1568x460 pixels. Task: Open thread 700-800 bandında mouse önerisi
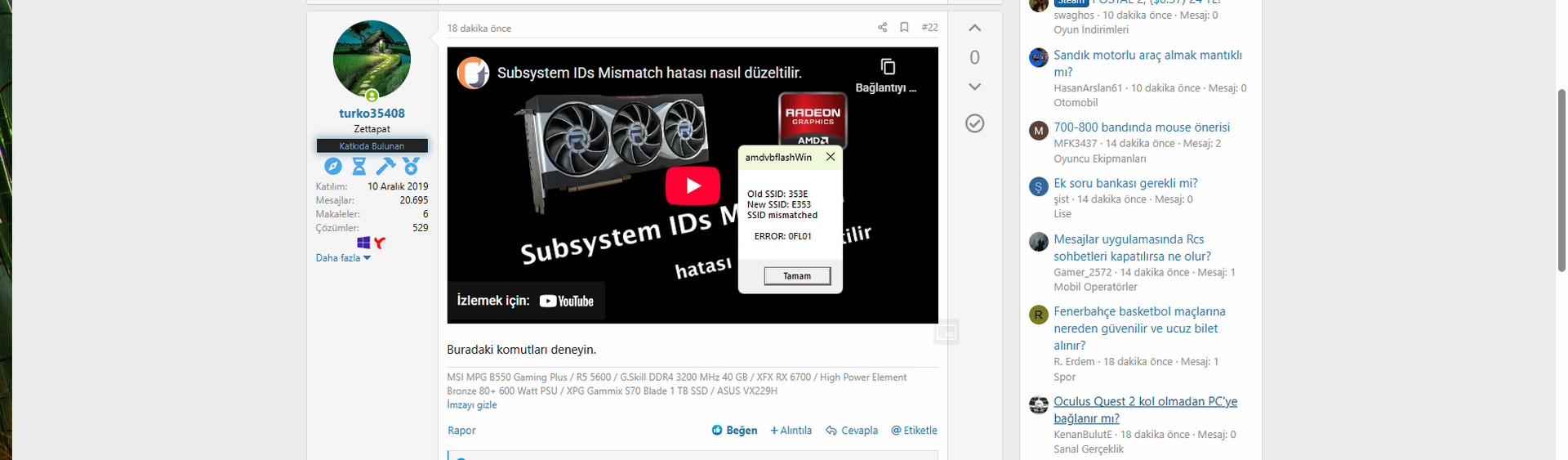(x=1142, y=127)
